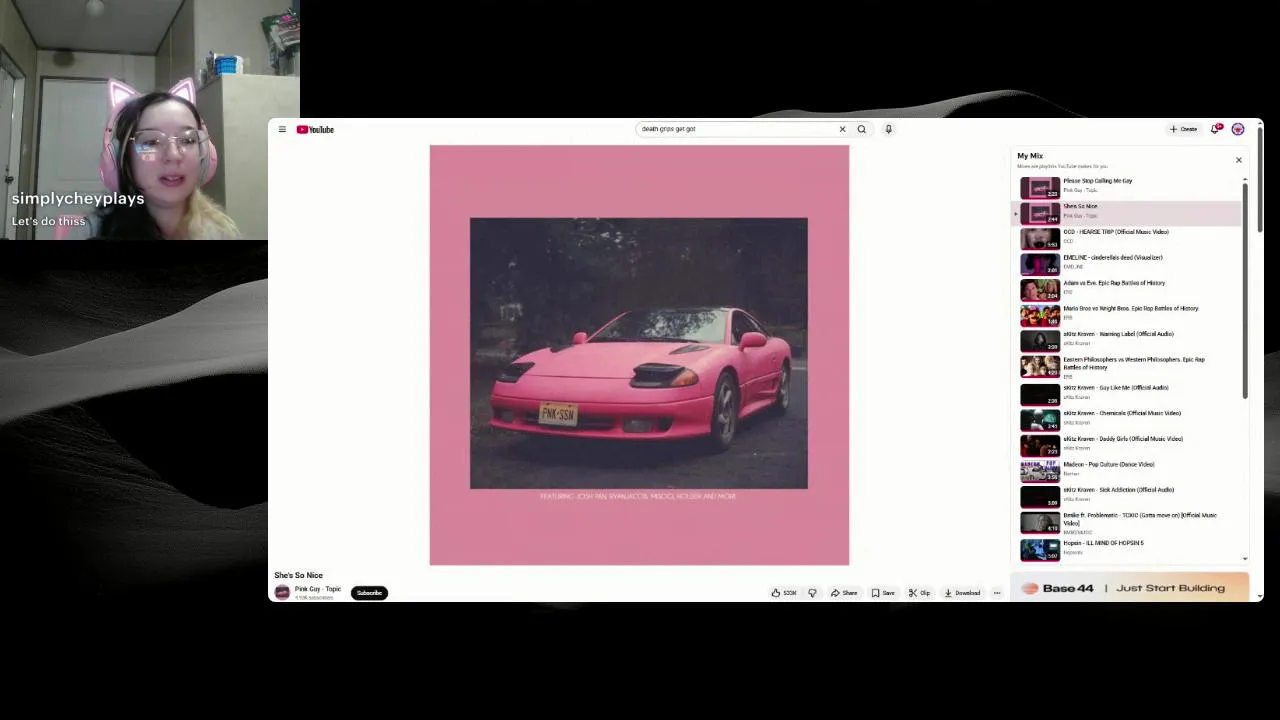Play 'OCD - HEARSE TRIP (Official Music Video)'

point(1128,237)
